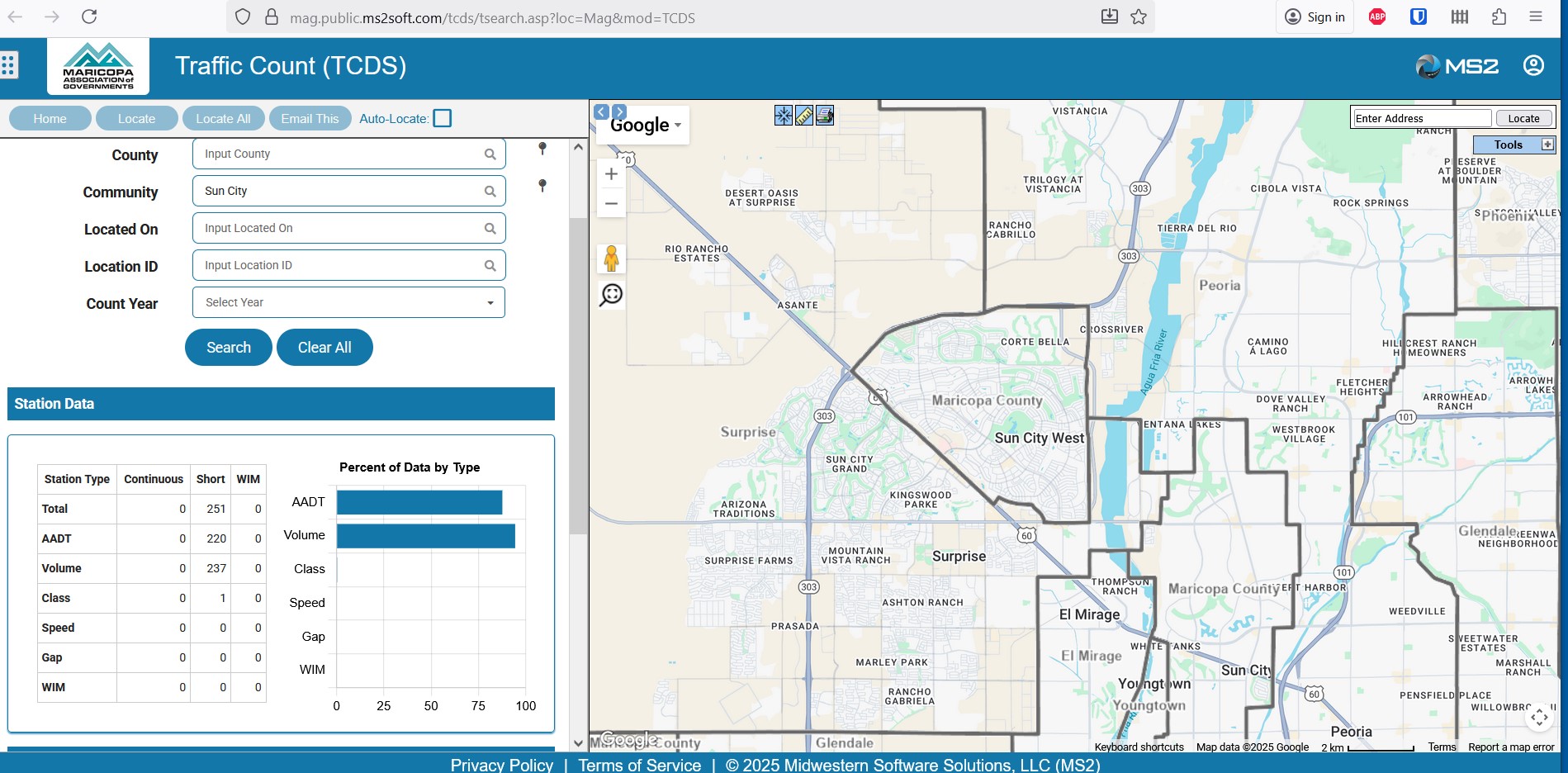This screenshot has width=1568, height=773.
Task: Enable the Auto-Locate checkbox
Action: pos(443,118)
